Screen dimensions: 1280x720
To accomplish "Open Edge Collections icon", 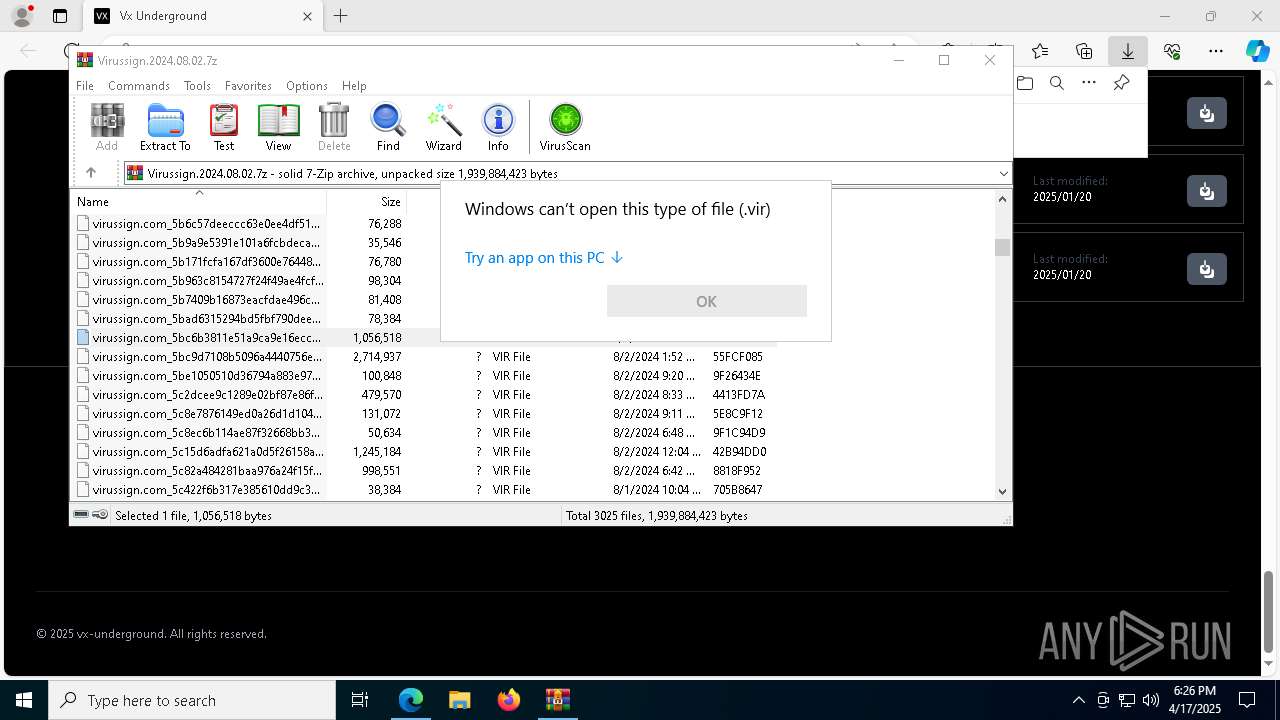I will tap(1084, 51).
